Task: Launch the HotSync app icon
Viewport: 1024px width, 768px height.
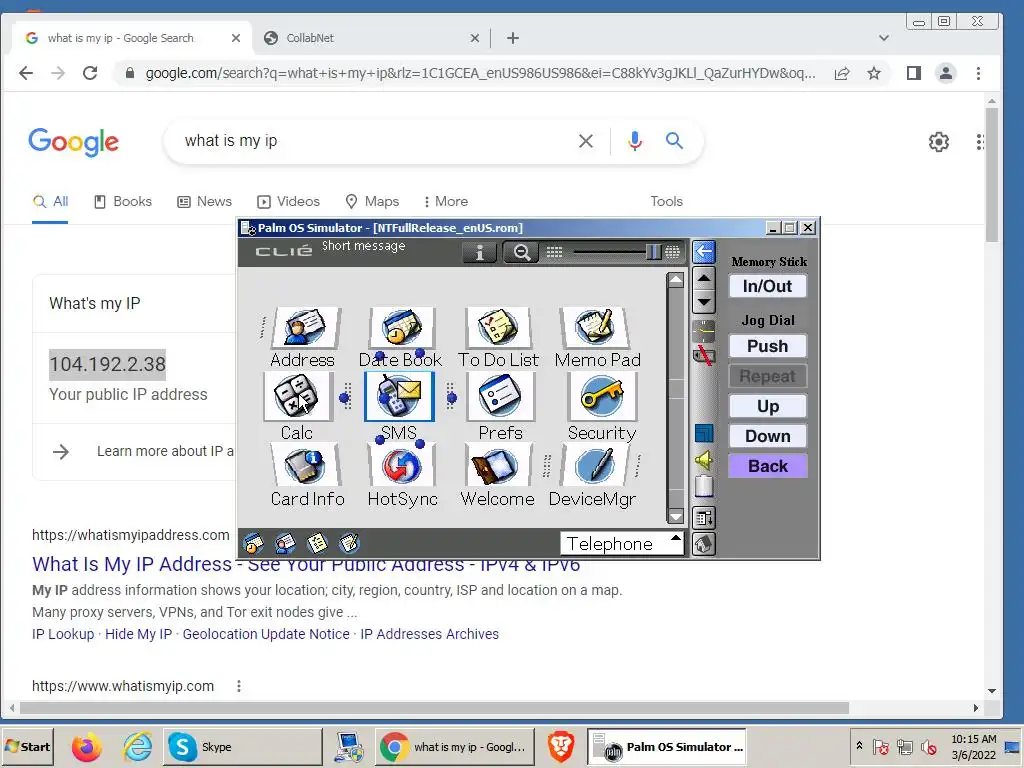Action: tap(402, 465)
